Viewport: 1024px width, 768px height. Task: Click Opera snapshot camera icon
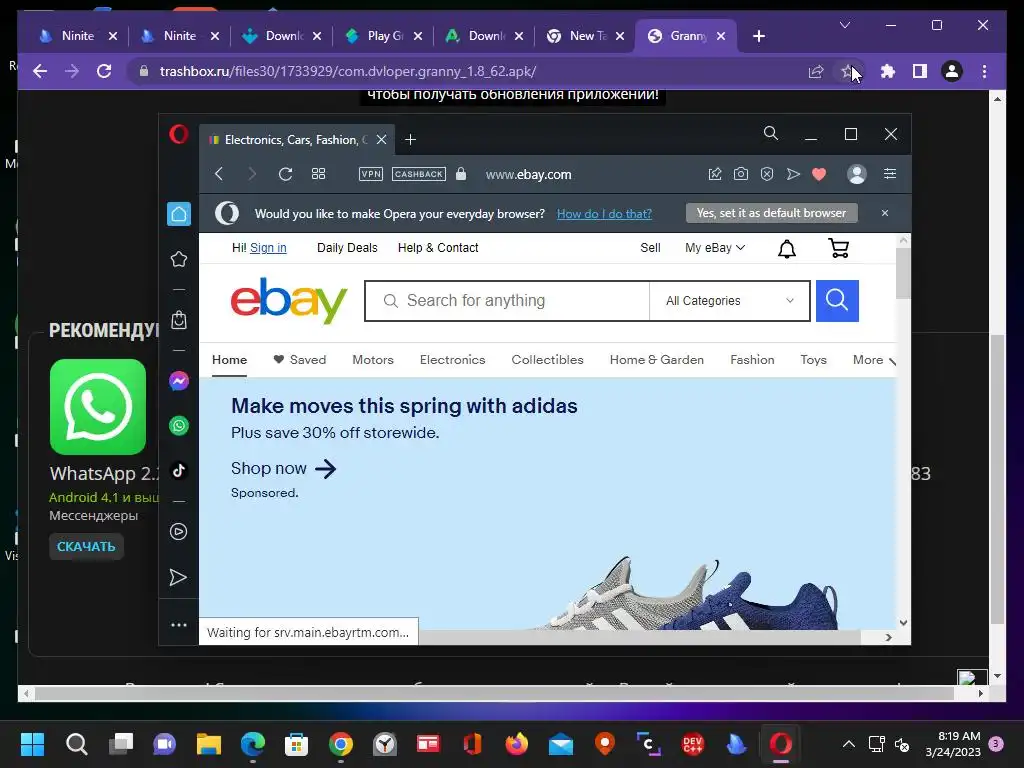[x=741, y=174]
